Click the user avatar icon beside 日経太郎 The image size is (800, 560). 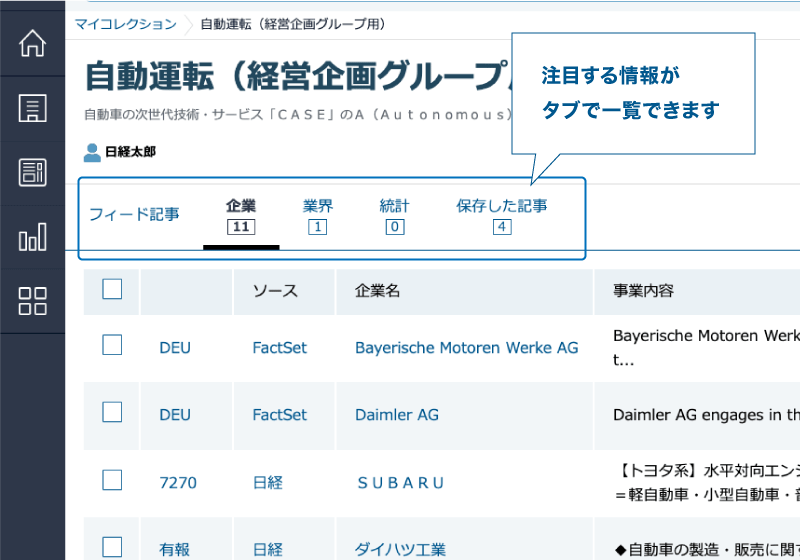92,152
